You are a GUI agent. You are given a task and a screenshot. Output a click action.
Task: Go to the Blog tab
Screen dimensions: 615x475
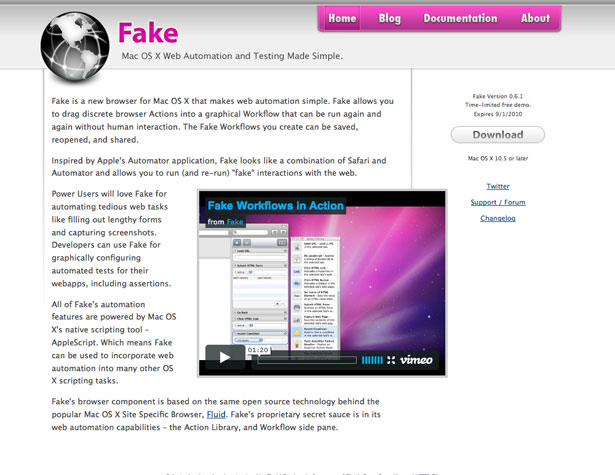tap(389, 18)
